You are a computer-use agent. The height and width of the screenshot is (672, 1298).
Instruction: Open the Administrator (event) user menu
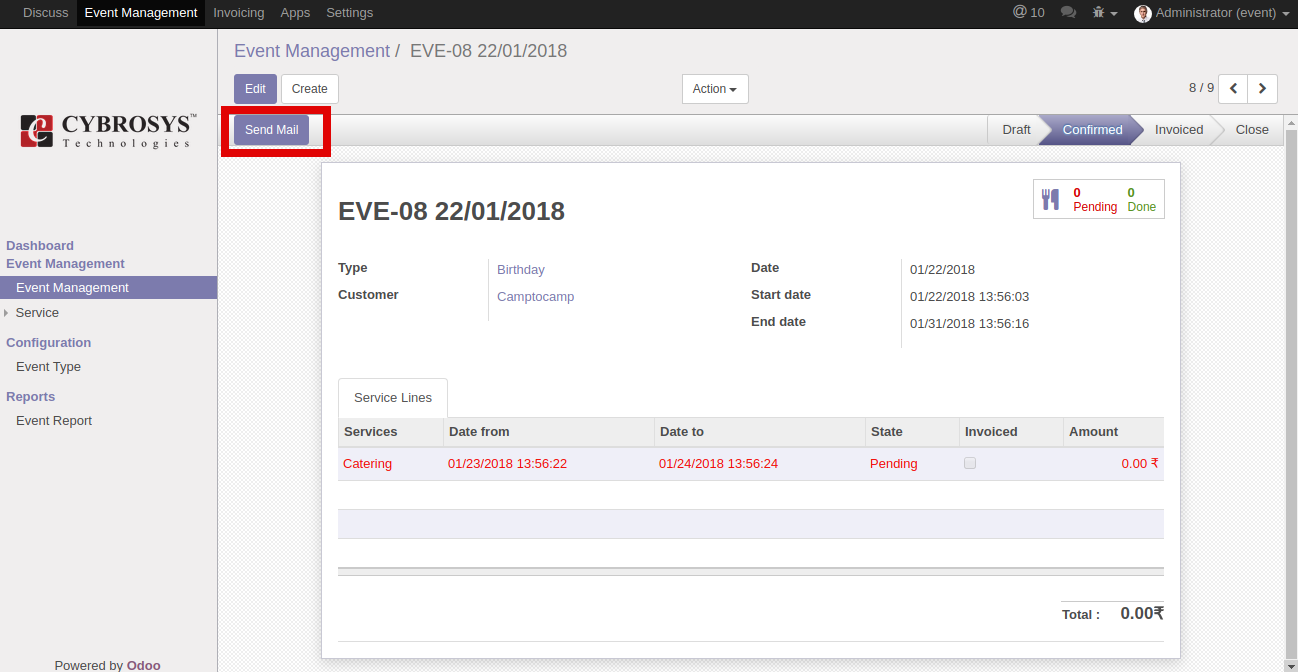1212,13
